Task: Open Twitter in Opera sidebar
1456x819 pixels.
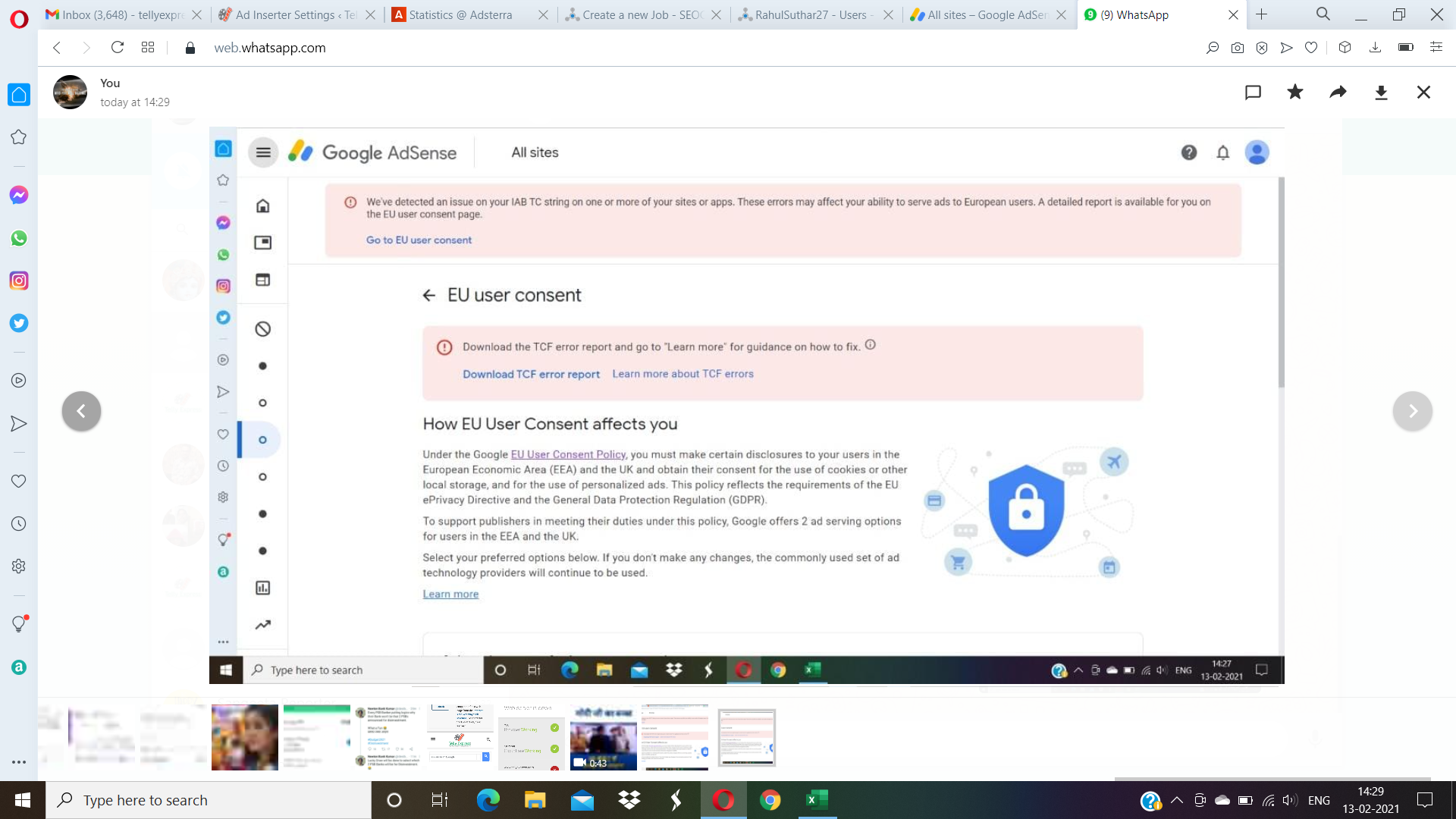Action: (19, 323)
